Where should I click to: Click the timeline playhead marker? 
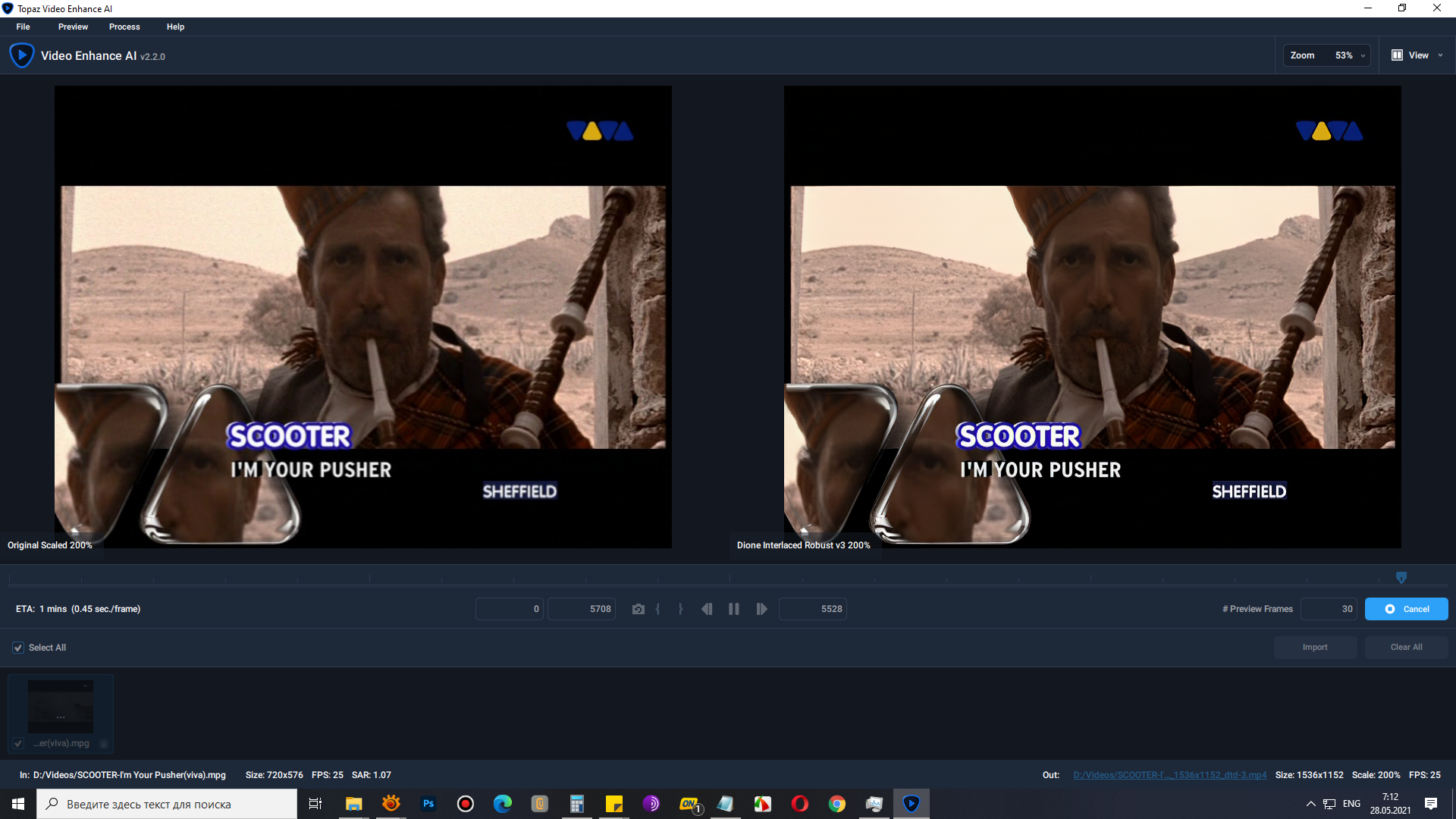[x=1401, y=578]
